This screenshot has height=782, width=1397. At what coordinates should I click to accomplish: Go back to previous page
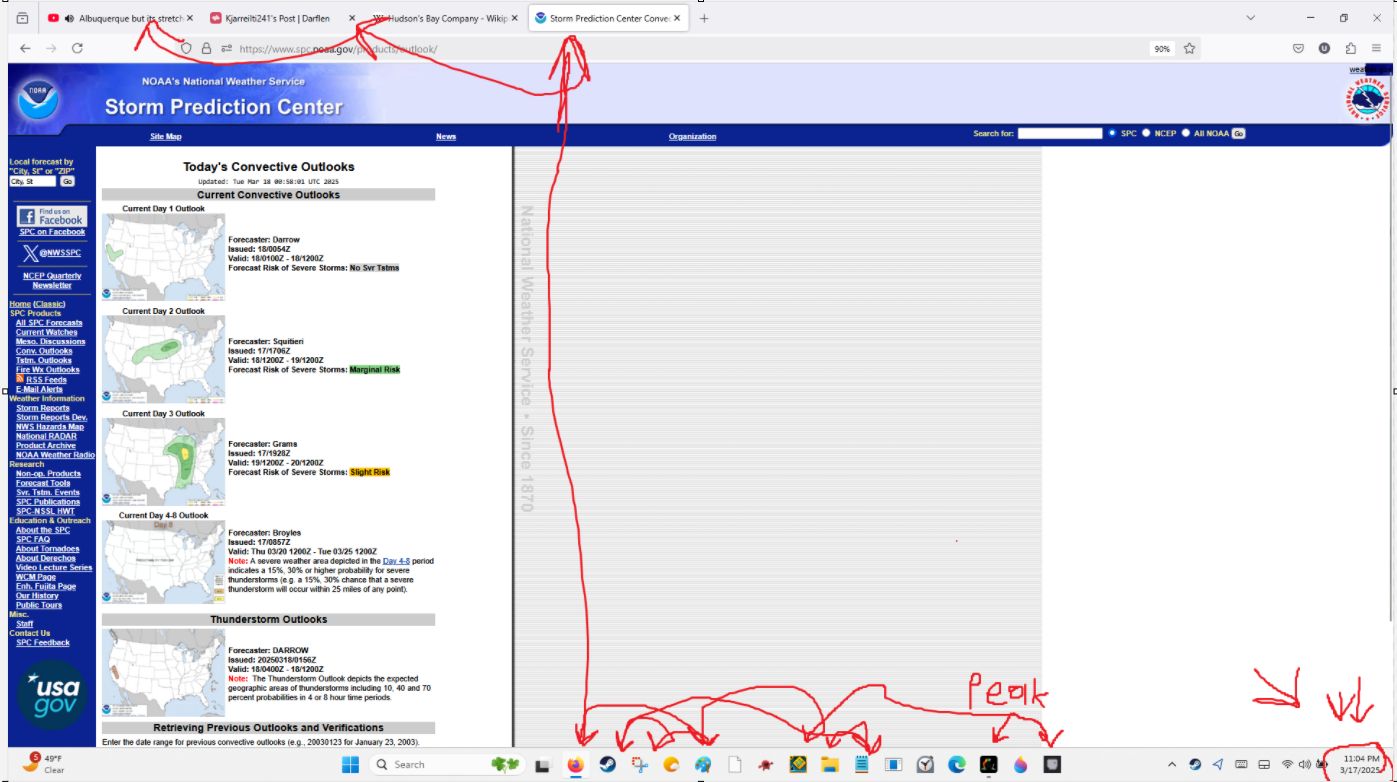point(25,48)
